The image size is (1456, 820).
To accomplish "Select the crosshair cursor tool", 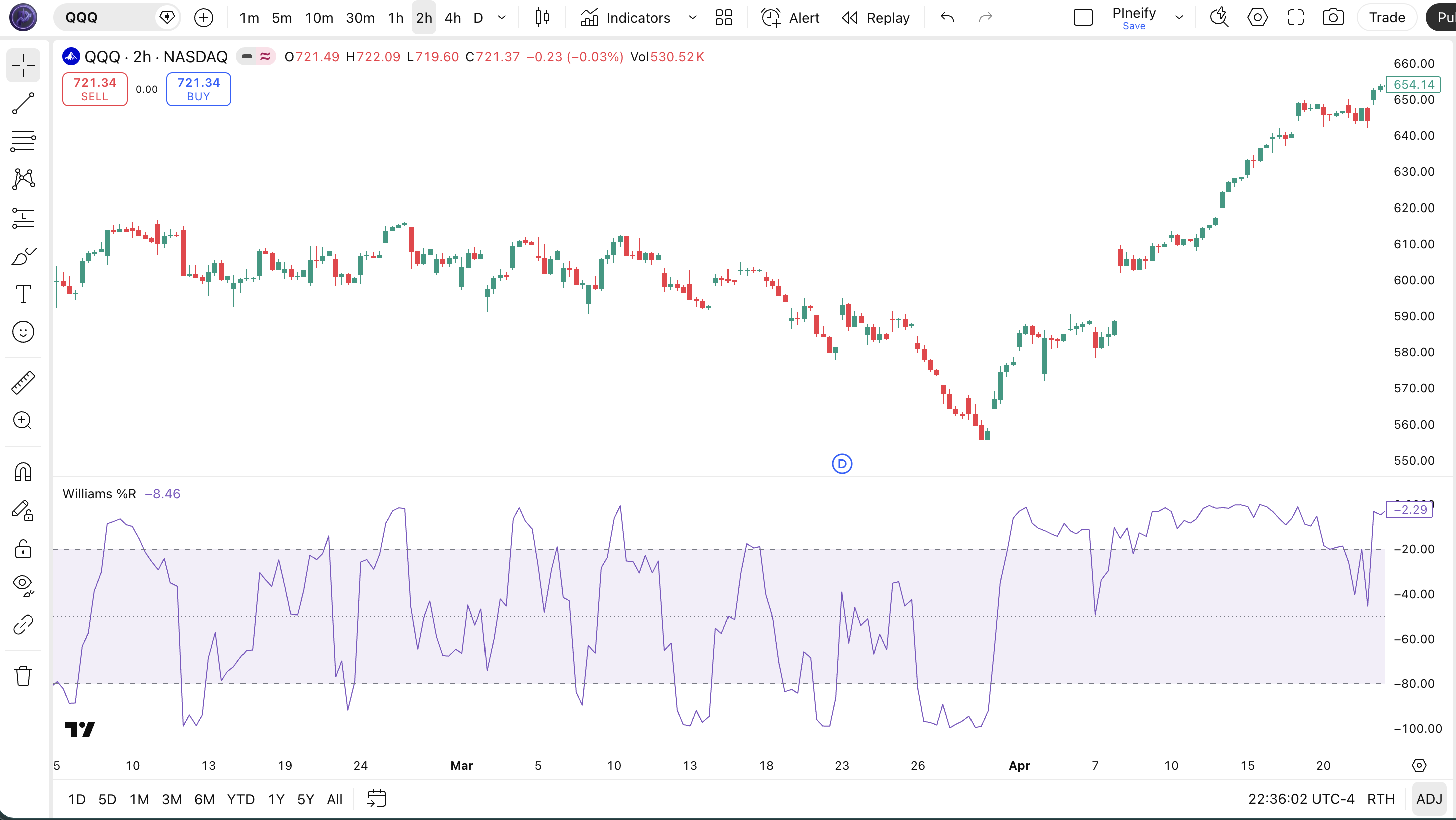I will pos(23,66).
